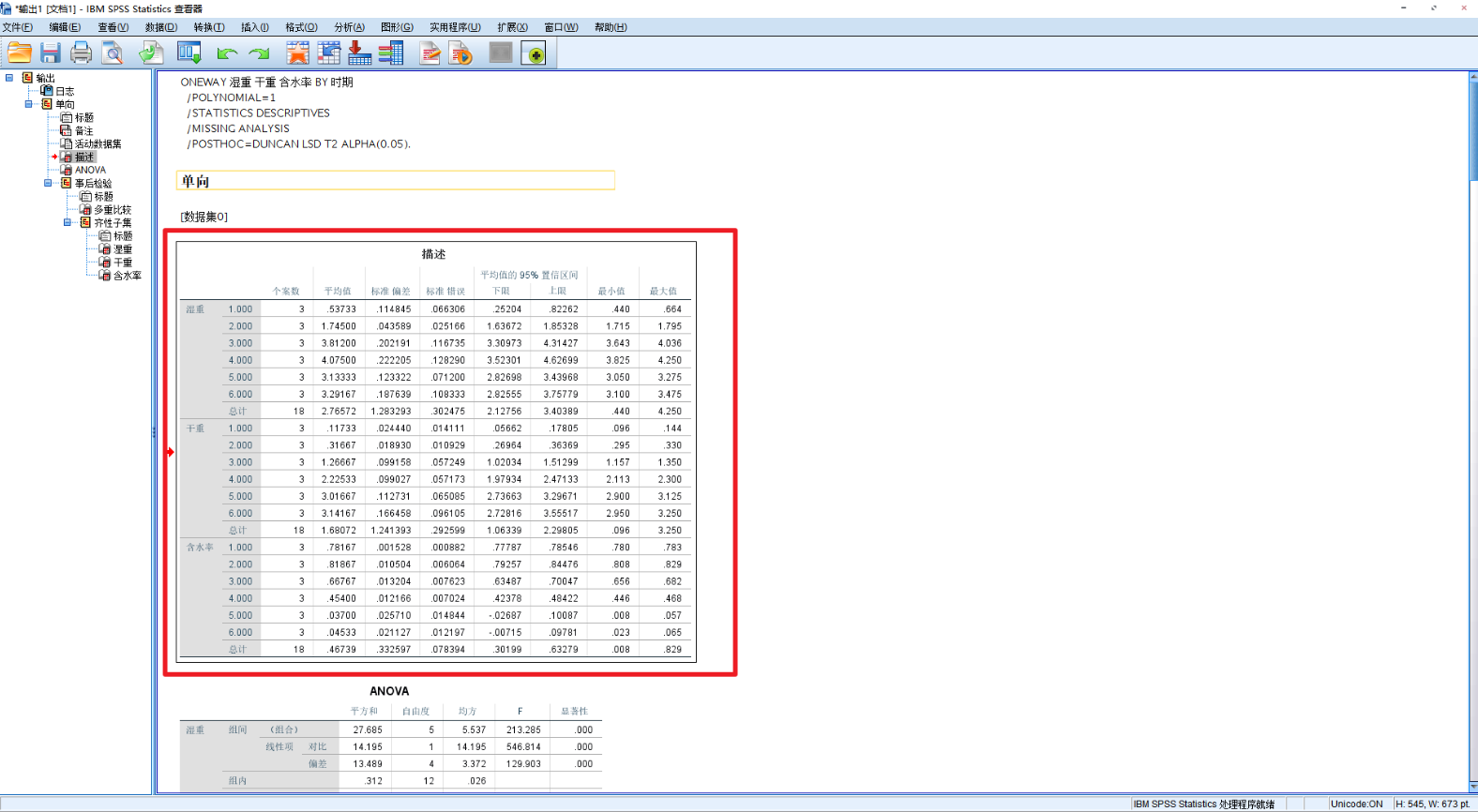The image size is (1478, 812).
Task: Print the output using the printer icon
Action: coord(82,53)
